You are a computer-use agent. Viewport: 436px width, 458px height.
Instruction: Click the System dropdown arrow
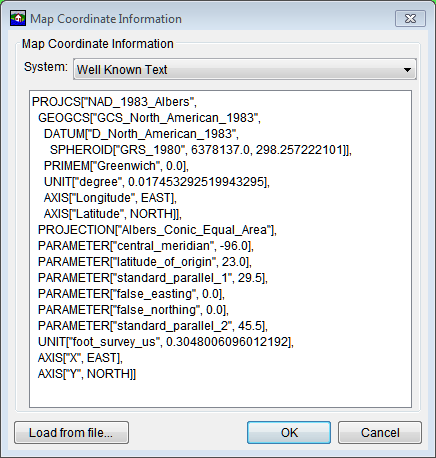(x=407, y=70)
